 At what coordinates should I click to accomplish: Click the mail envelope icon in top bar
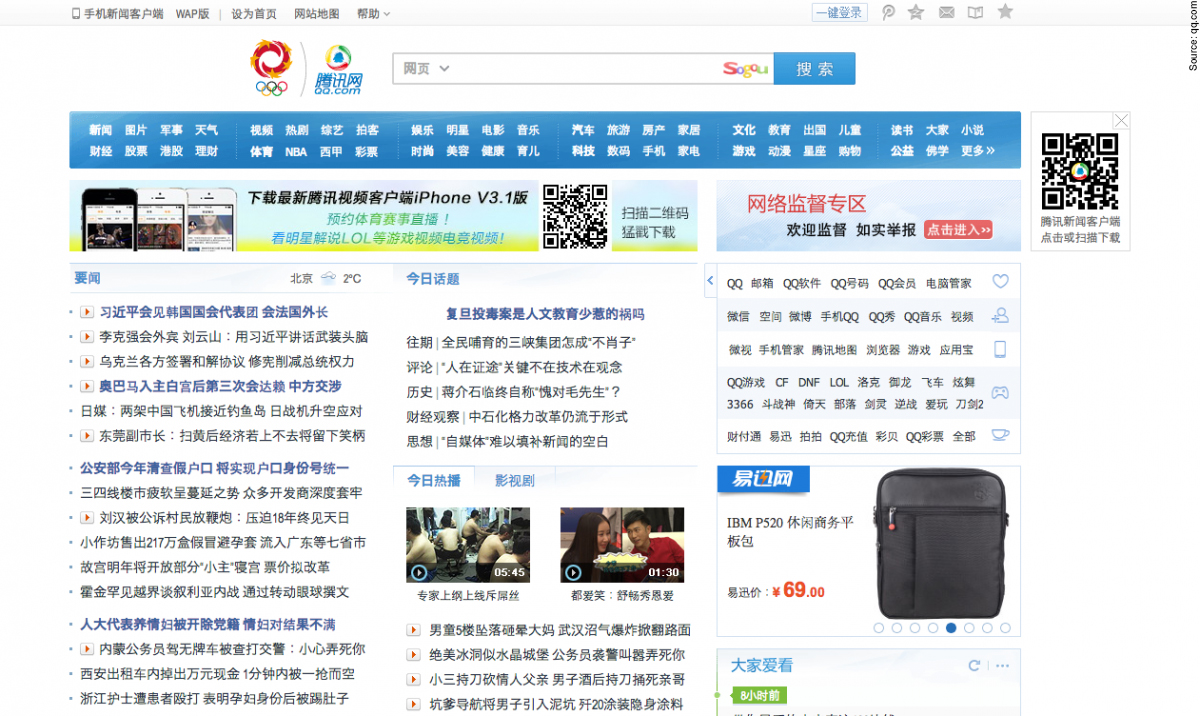click(946, 13)
